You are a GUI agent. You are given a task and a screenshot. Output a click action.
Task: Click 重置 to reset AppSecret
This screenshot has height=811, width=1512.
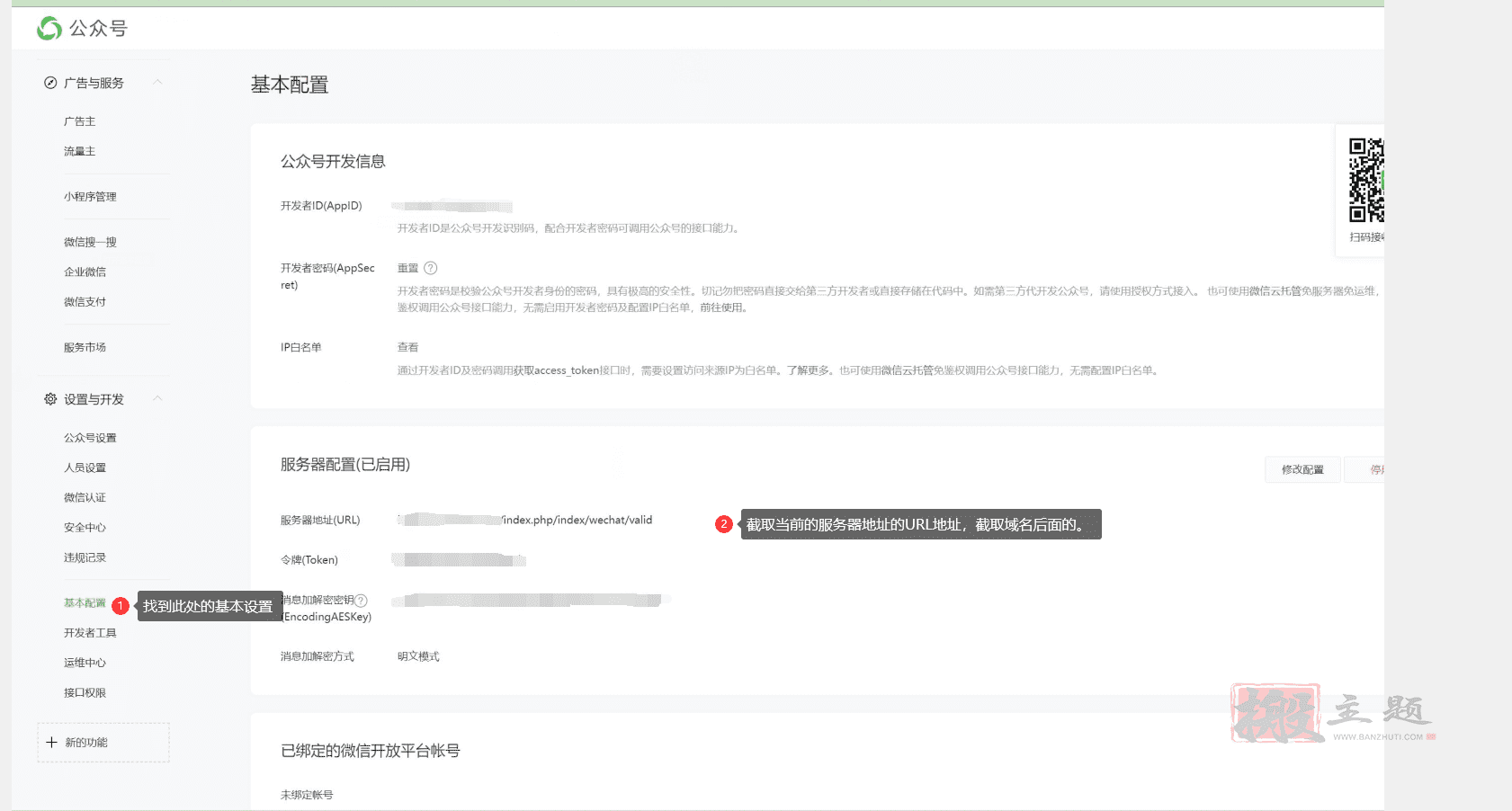click(408, 268)
